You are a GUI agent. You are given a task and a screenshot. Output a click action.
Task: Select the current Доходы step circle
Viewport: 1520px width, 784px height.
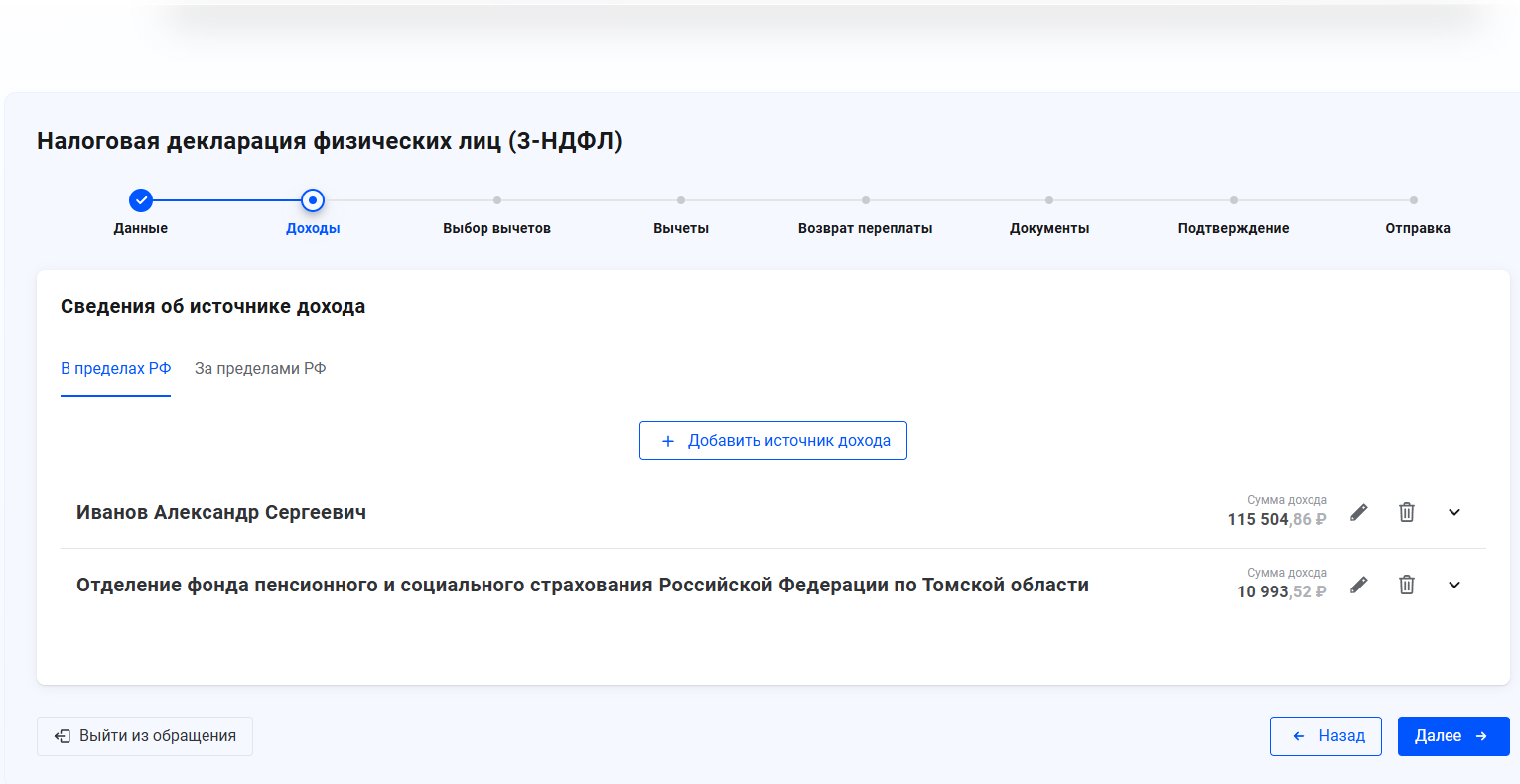click(313, 200)
